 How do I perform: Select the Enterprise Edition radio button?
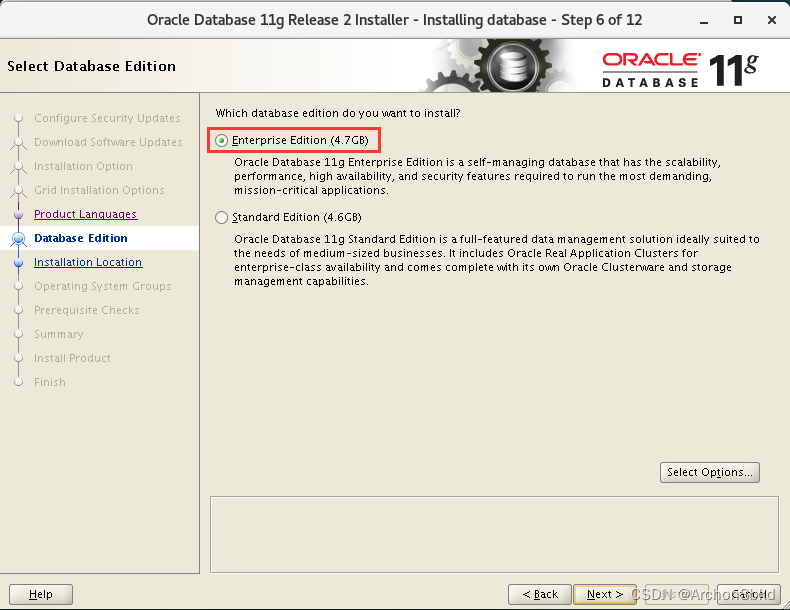(x=221, y=141)
